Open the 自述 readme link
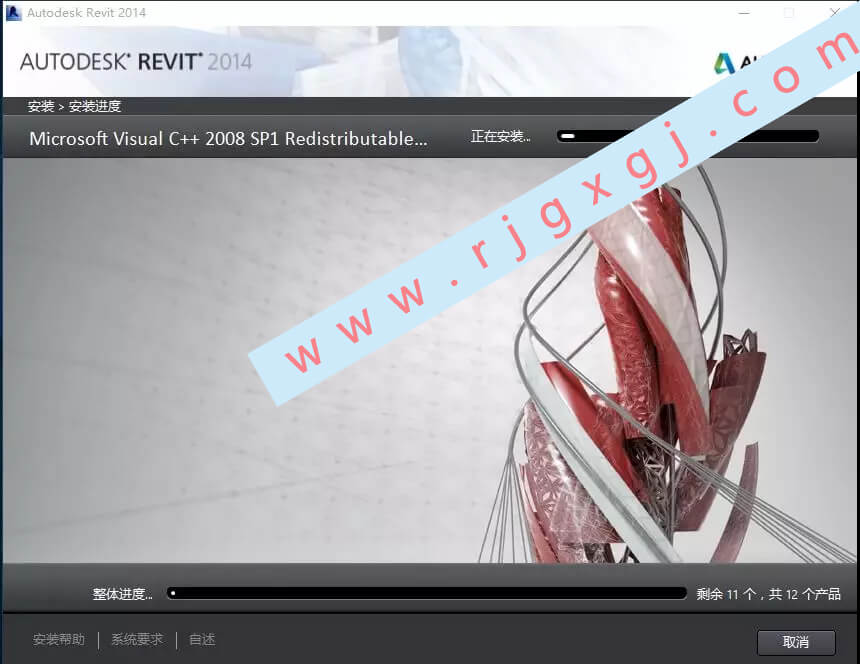This screenshot has width=860, height=664. tap(202, 639)
